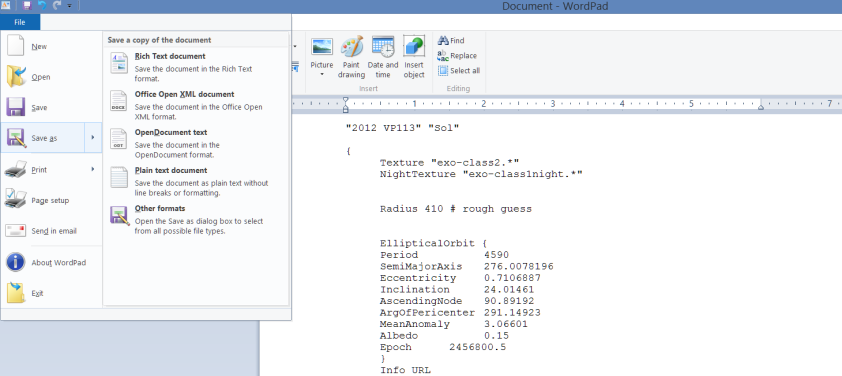Screen dimensions: 842x376
Task: Choose Open in the File menu
Action: [51, 77]
